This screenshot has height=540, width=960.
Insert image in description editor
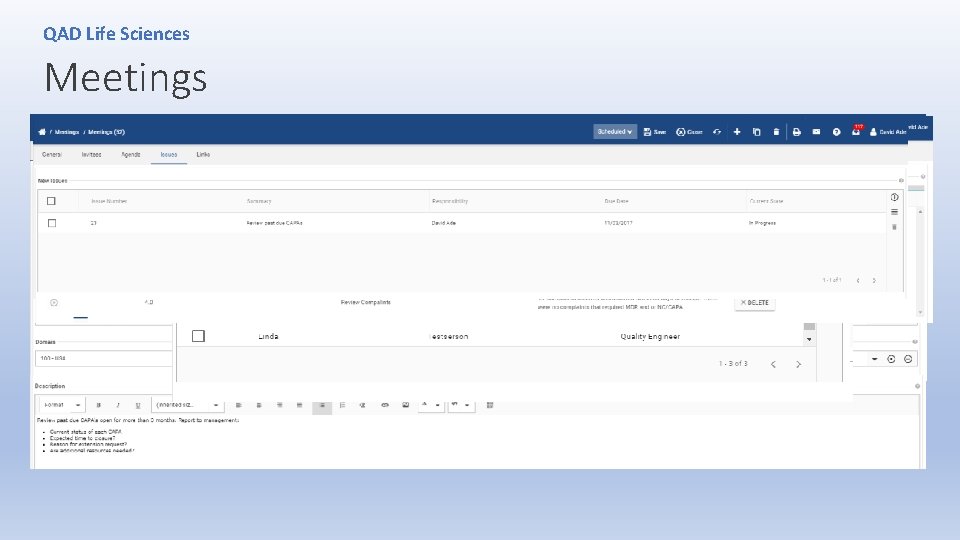click(405, 405)
